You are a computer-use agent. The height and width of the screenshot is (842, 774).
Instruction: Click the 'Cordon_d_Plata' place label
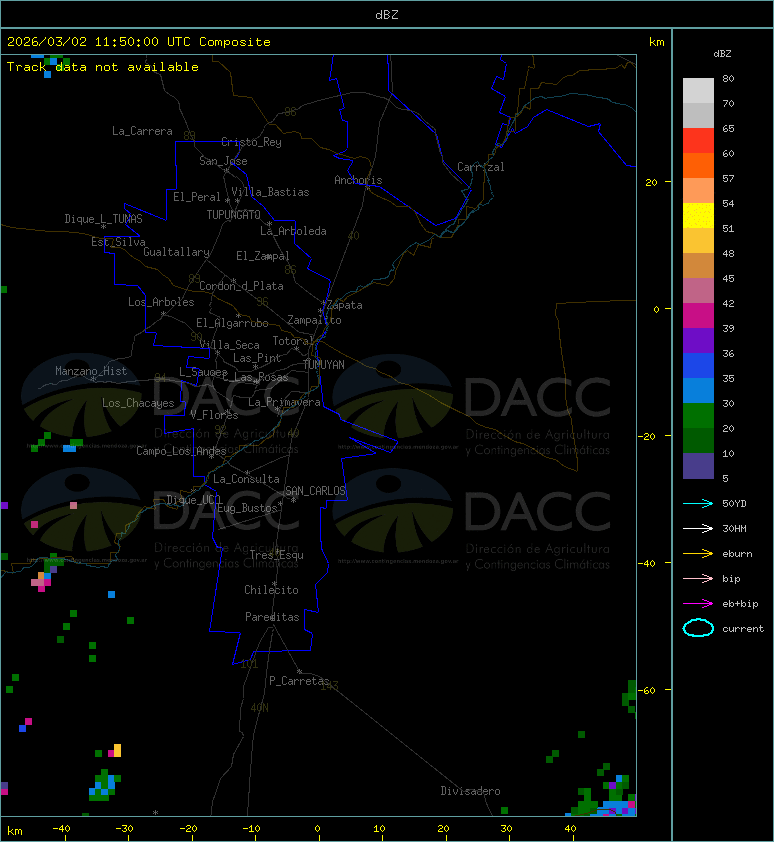[241, 286]
